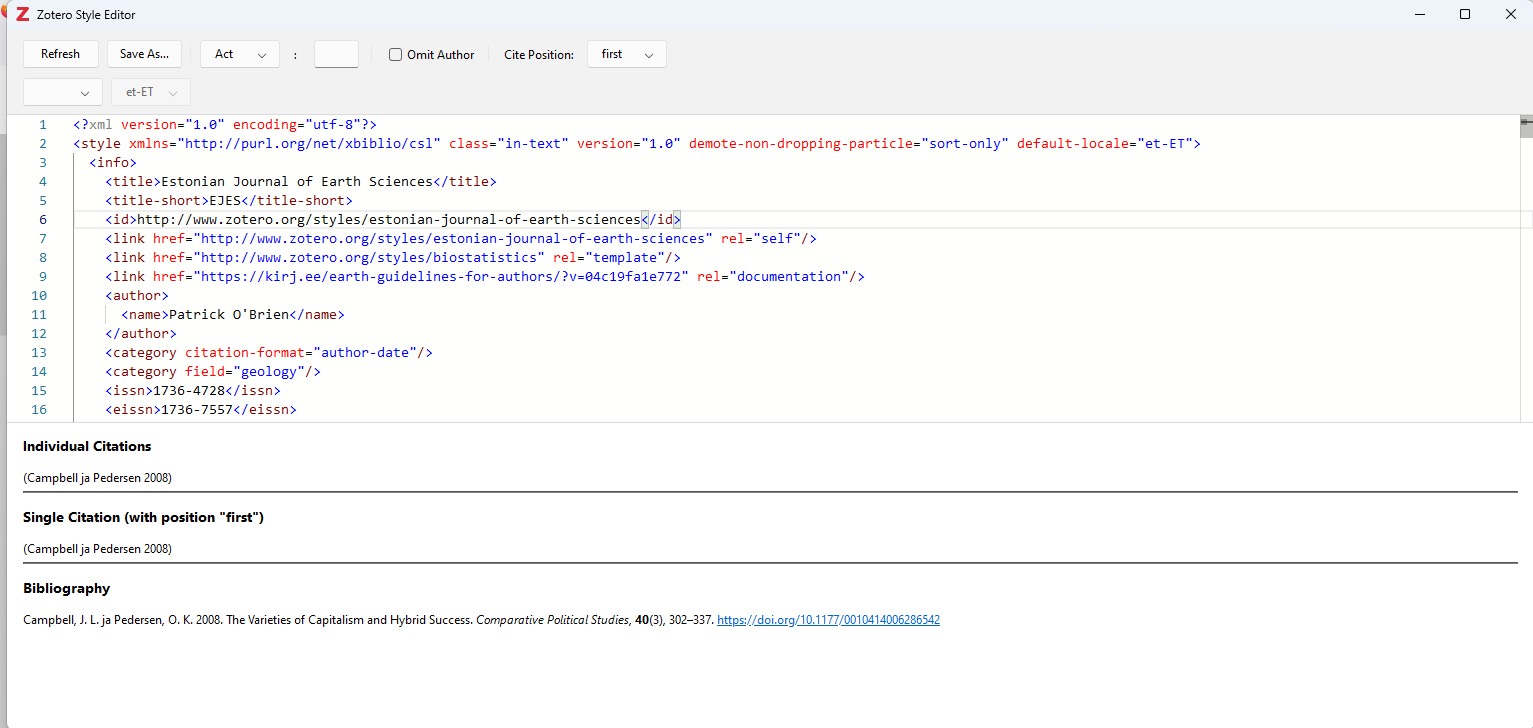Click the citation under Individual Citations
The height and width of the screenshot is (728, 1533).
(97, 478)
